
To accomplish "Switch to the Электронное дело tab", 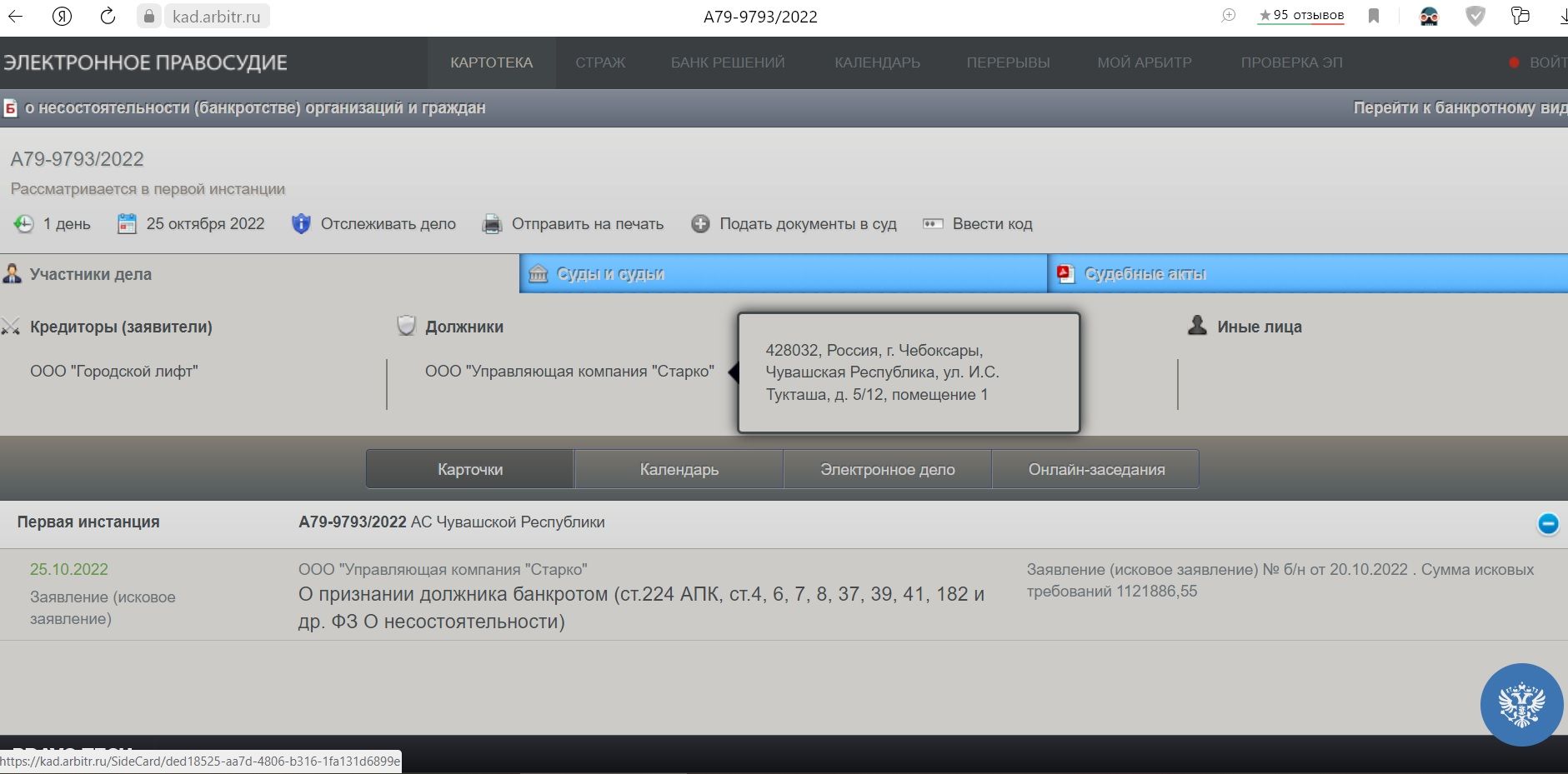I will tap(887, 469).
